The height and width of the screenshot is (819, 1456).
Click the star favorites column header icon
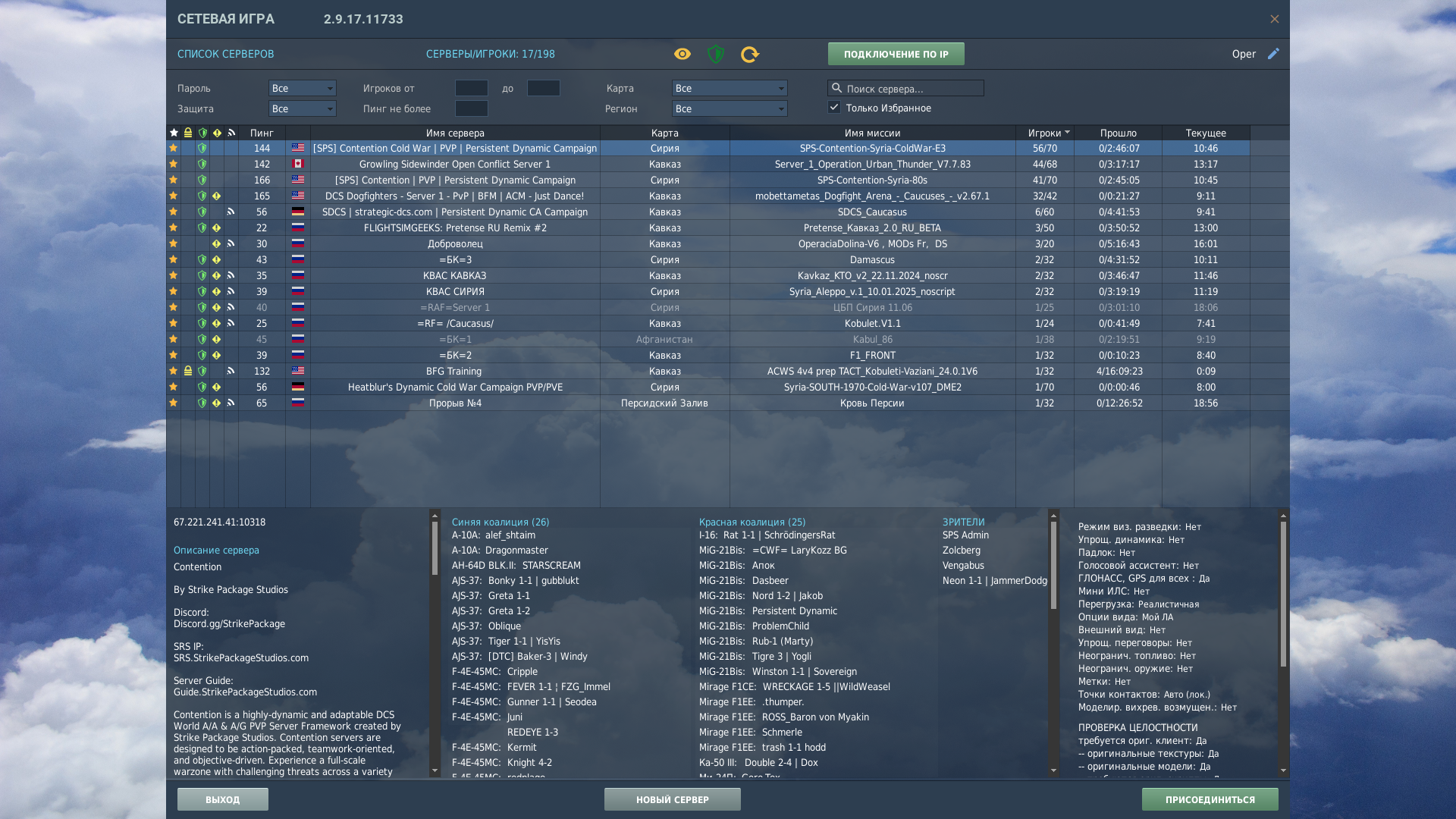[x=174, y=133]
